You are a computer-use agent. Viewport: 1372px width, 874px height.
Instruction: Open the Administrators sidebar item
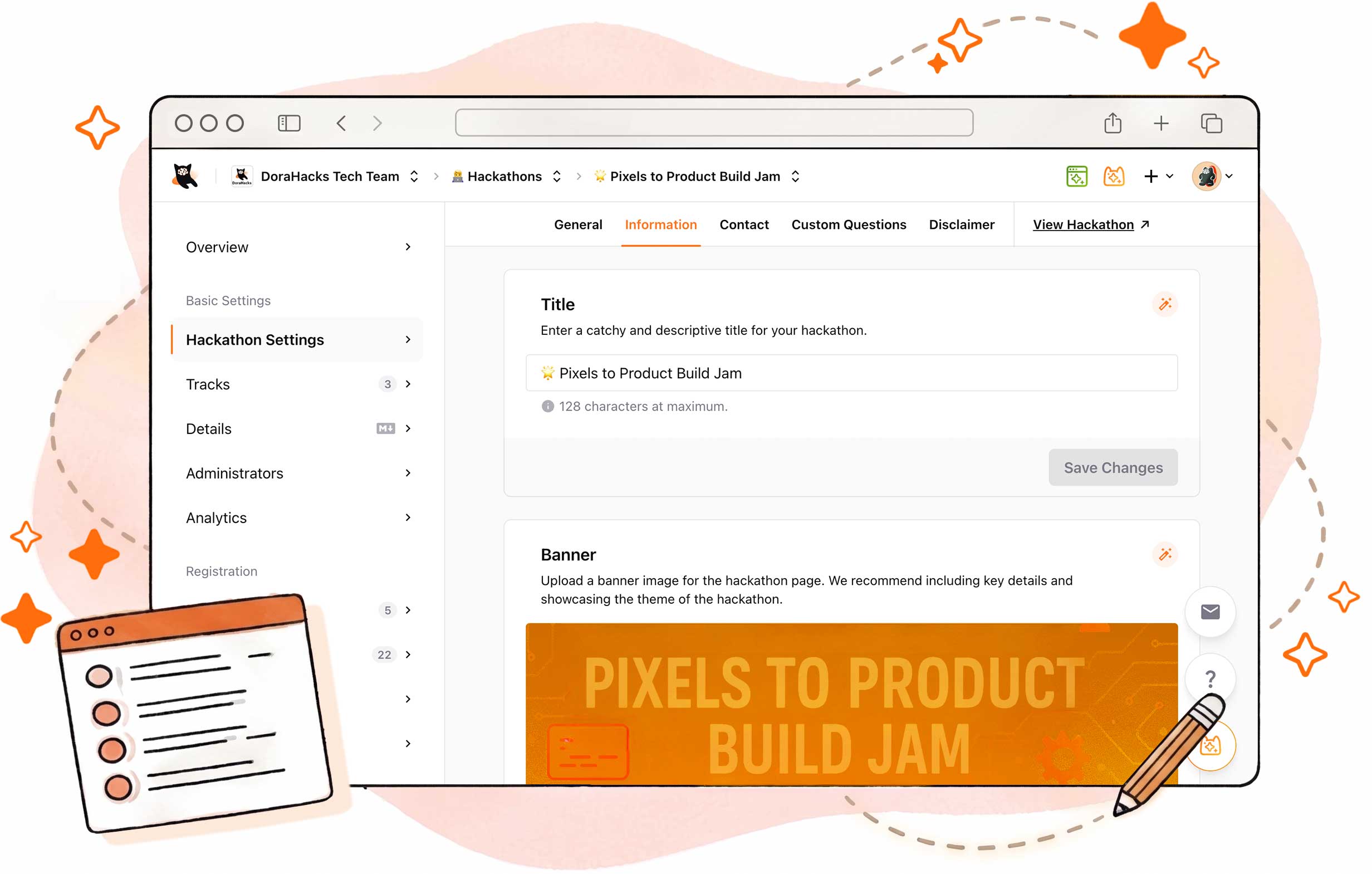(x=297, y=473)
